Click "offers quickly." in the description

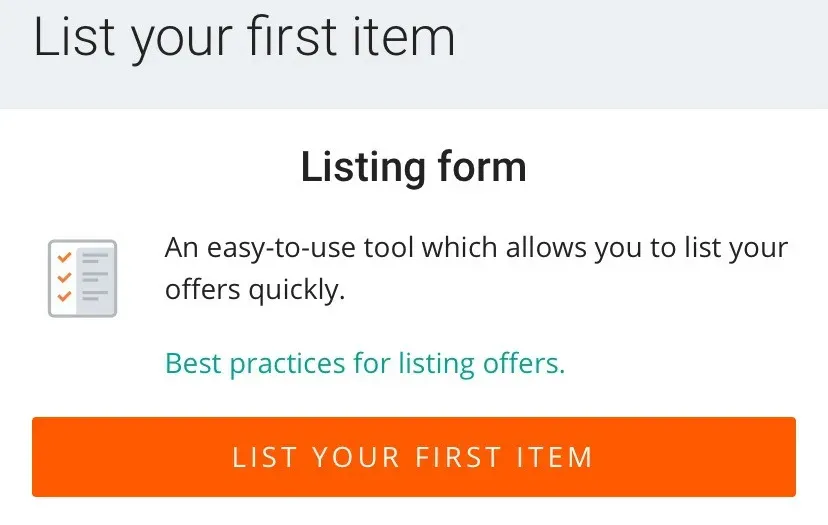pos(254,289)
